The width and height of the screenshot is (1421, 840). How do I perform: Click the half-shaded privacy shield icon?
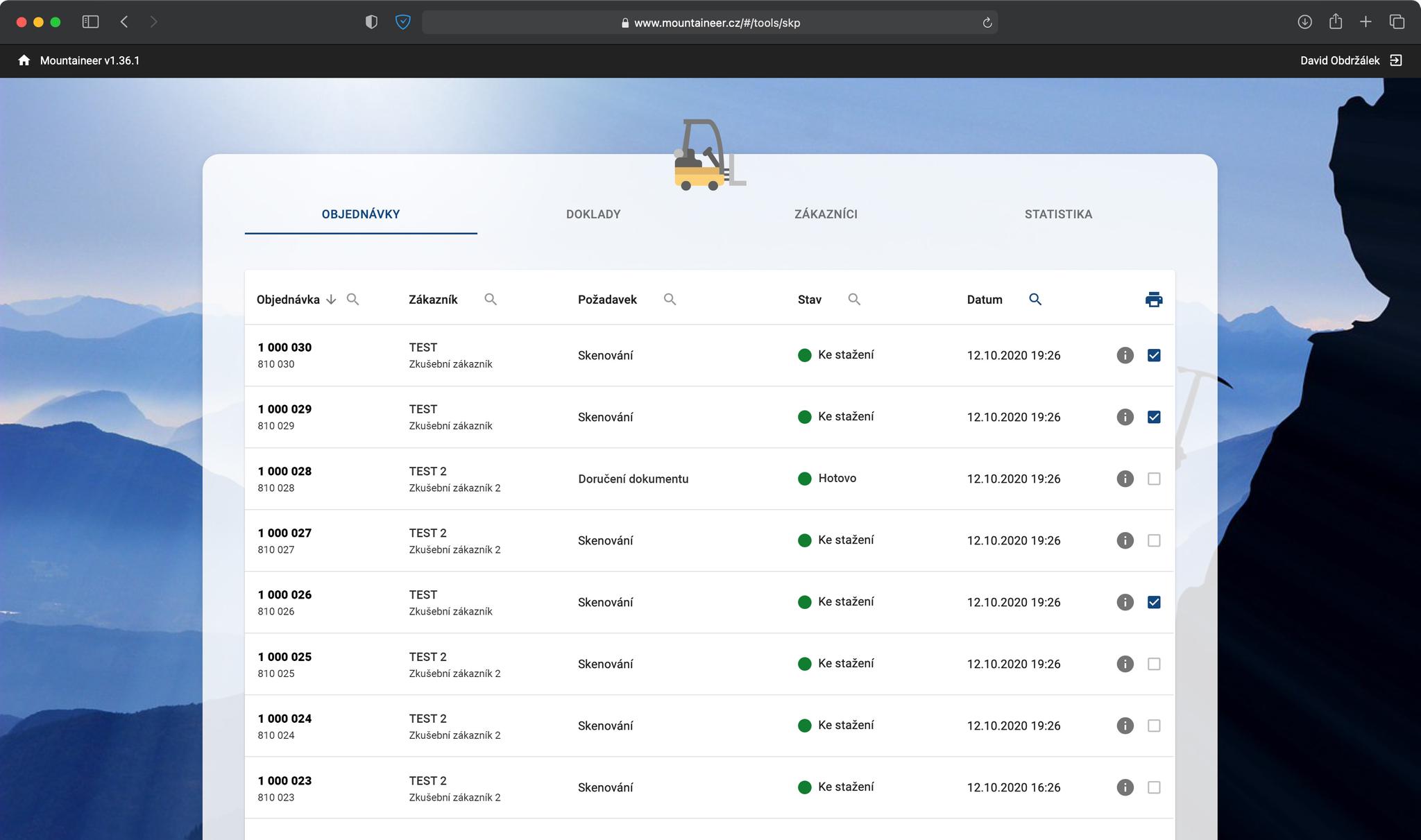[x=371, y=22]
